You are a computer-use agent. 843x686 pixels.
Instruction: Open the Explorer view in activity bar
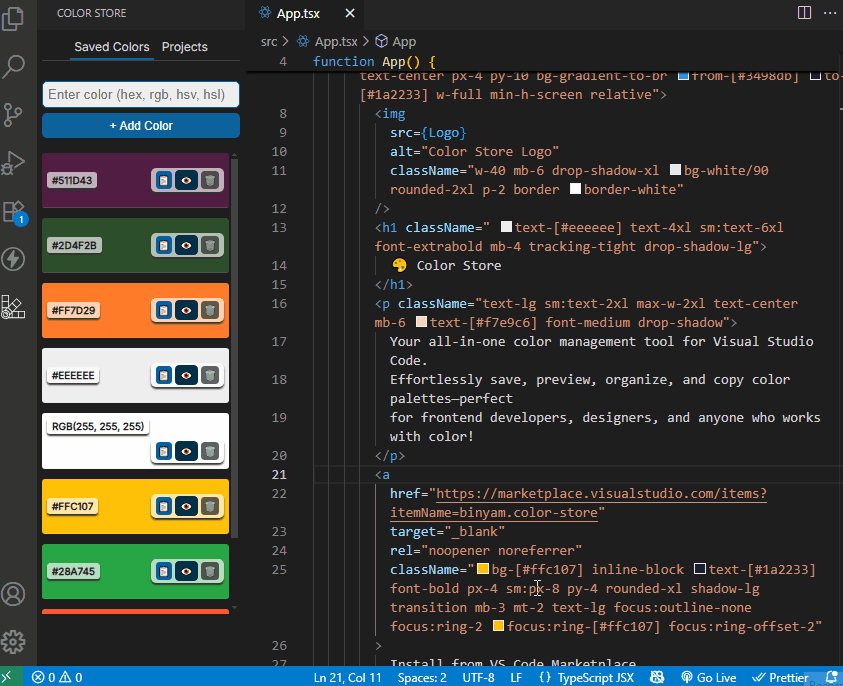tap(13, 19)
